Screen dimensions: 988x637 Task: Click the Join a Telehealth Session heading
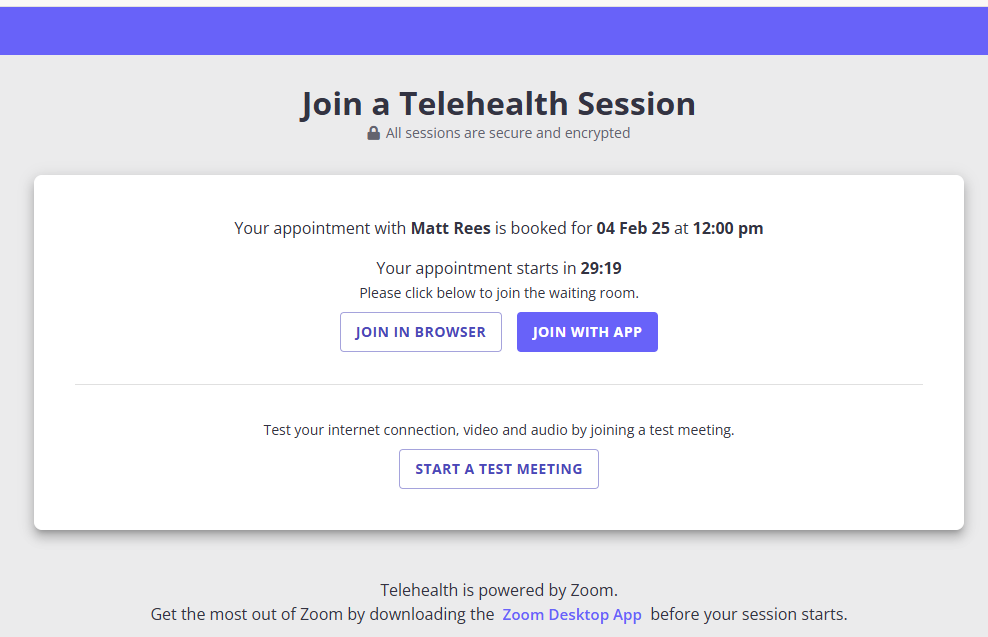(498, 103)
